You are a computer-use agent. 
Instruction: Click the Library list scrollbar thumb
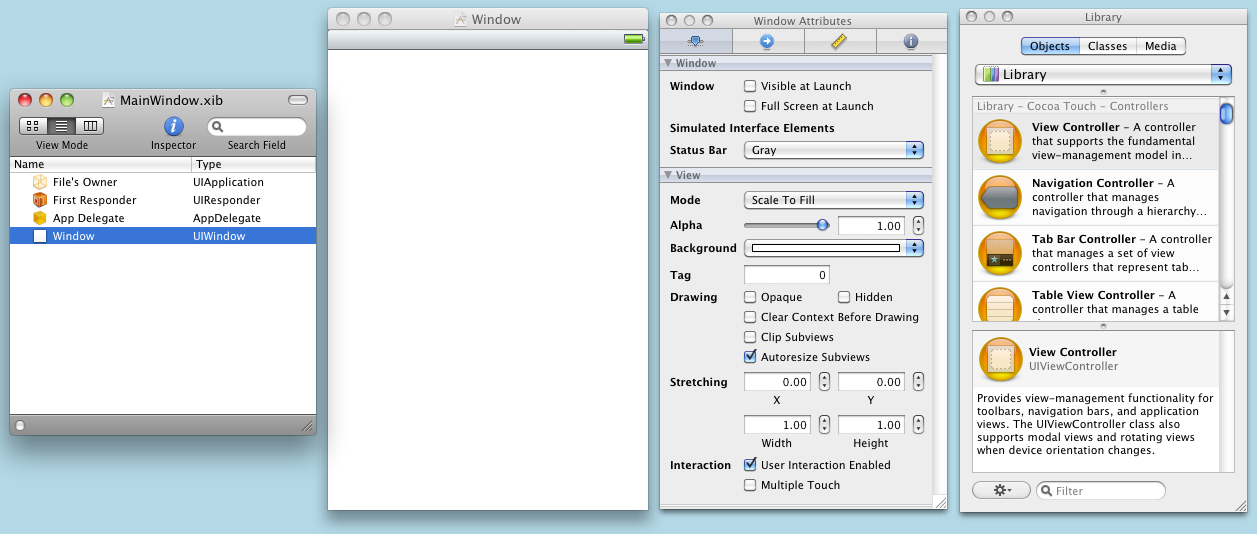pyautogui.click(x=1226, y=114)
